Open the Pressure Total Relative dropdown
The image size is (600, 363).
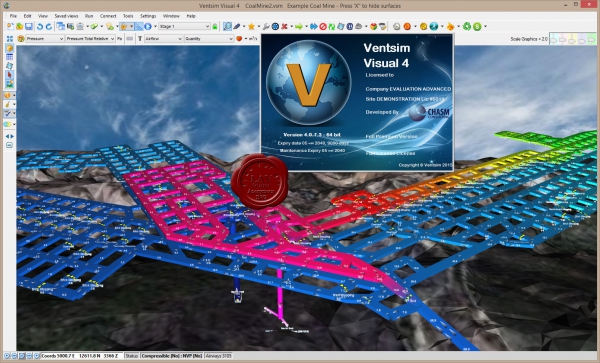90,39
